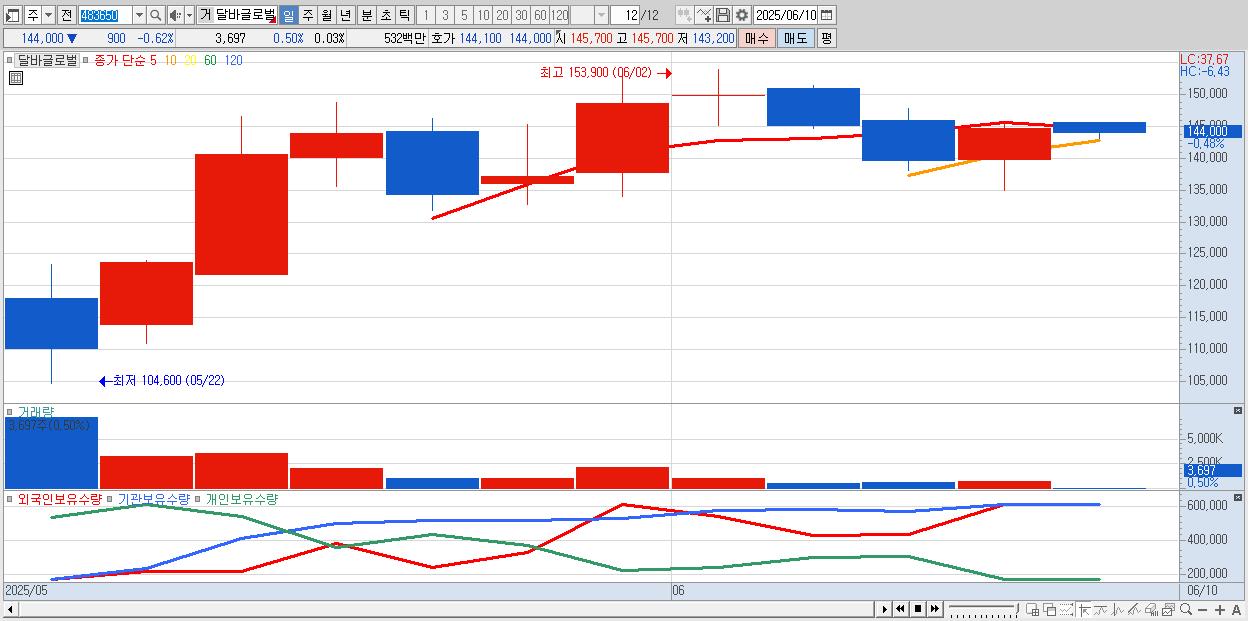1248x621 pixels.
Task: Click the play button in bottom toolbar
Action: (885, 609)
